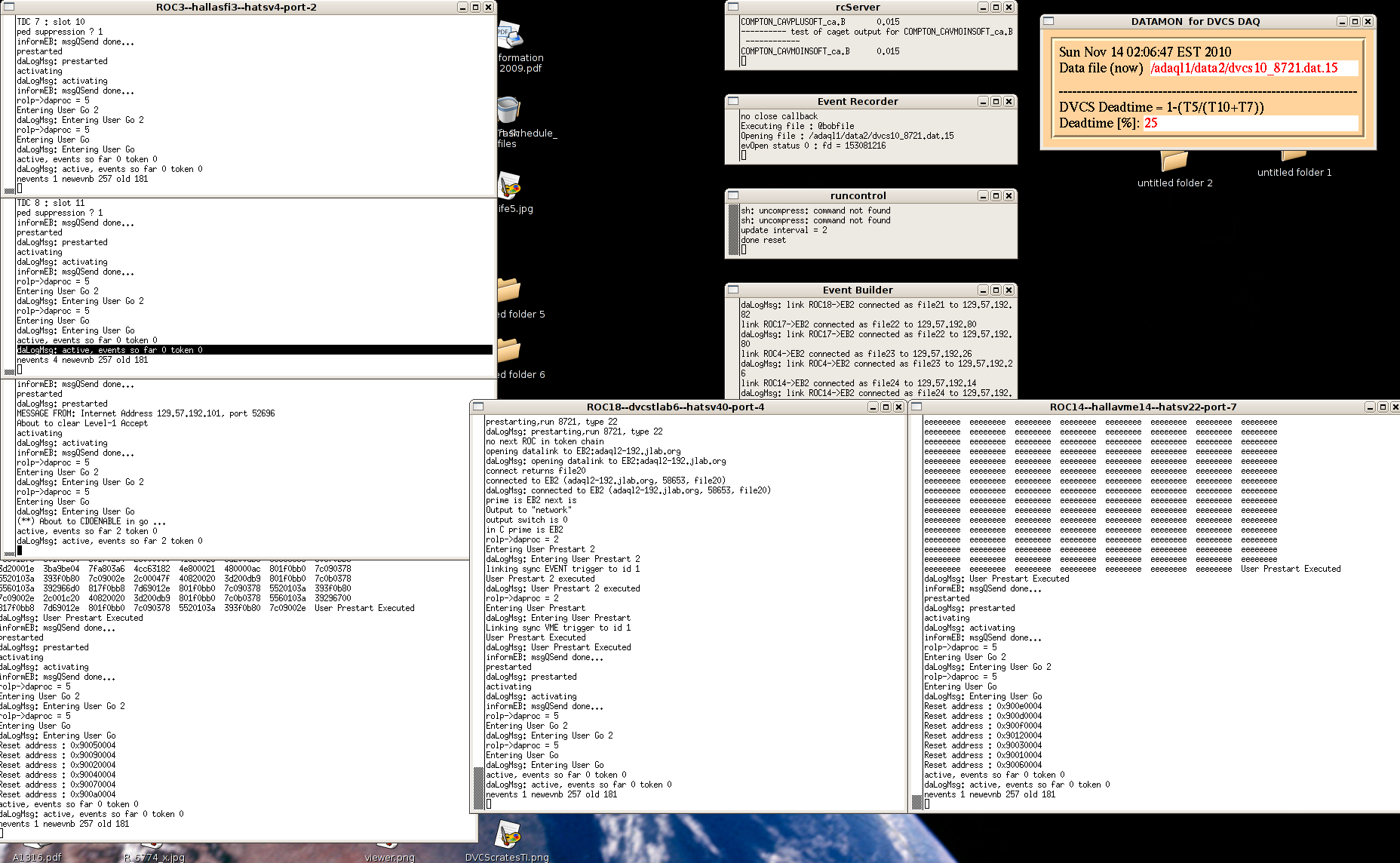Select the A1316.pdf desktop file label
This screenshot has width=1400, height=863.
pyautogui.click(x=37, y=857)
